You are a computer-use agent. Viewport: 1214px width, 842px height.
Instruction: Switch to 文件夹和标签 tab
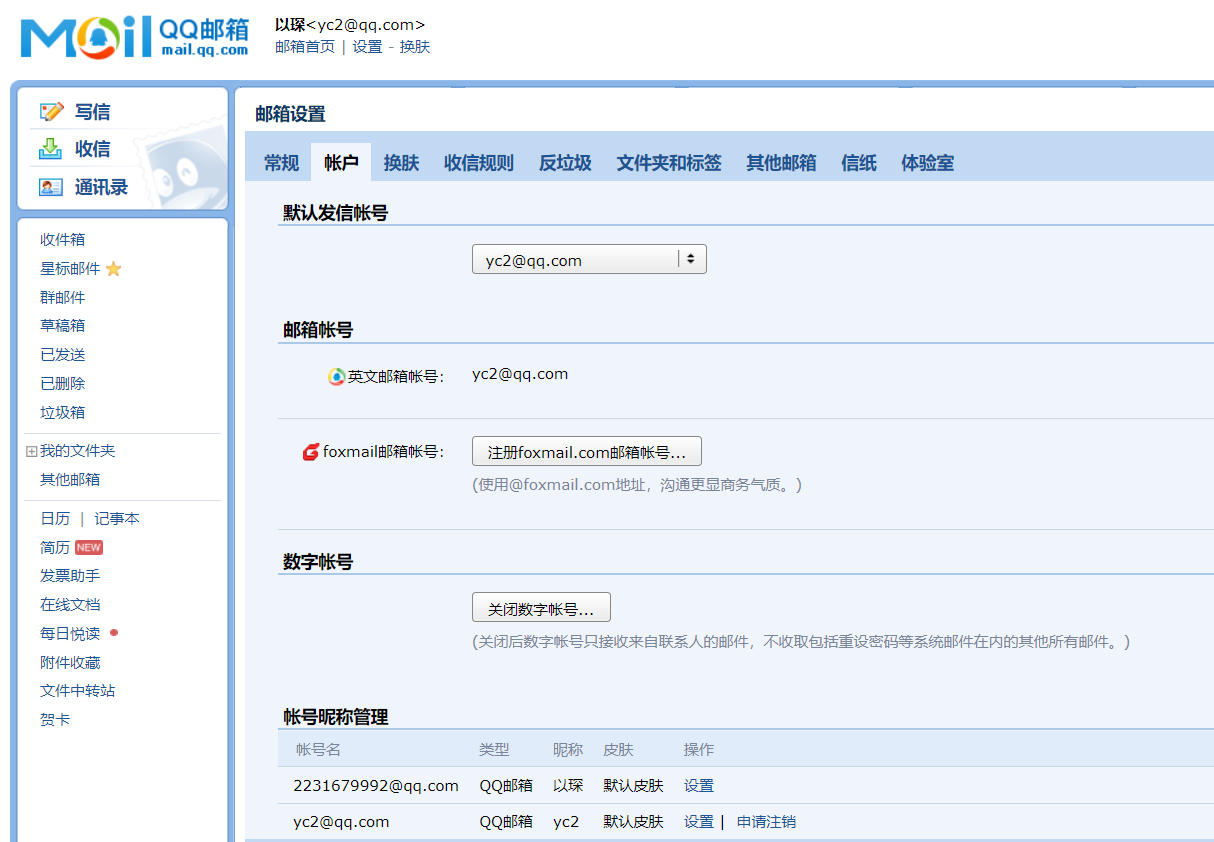(669, 163)
